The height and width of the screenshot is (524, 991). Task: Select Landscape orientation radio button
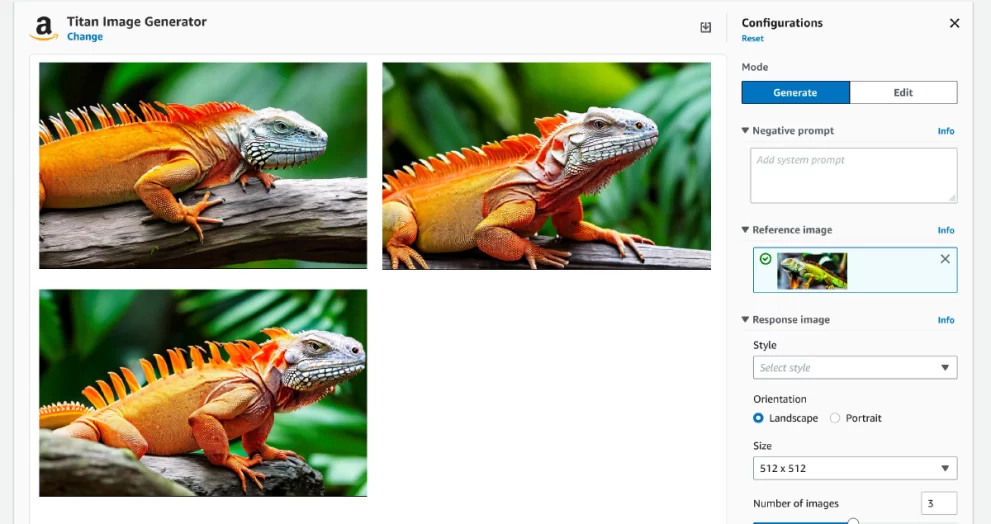[758, 418]
